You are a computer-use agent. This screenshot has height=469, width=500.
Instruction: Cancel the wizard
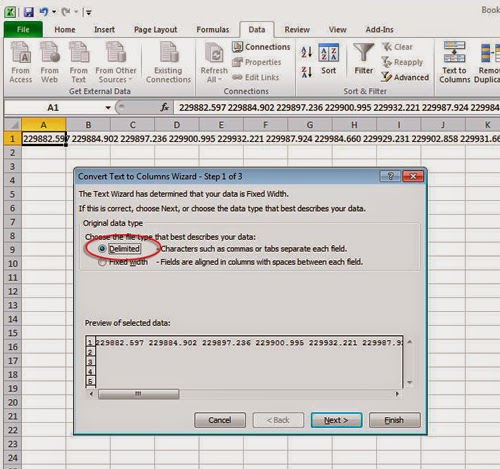[220, 420]
